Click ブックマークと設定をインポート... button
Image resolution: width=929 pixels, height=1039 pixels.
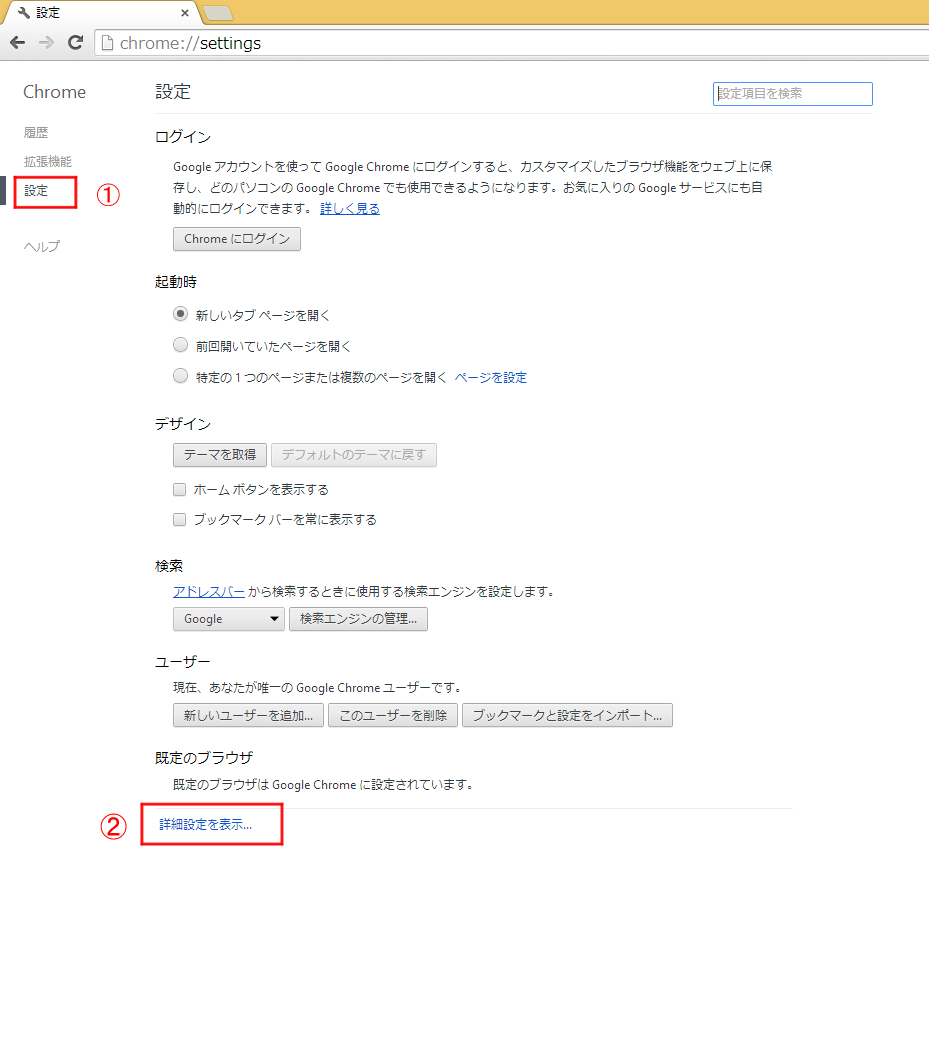[x=567, y=716]
